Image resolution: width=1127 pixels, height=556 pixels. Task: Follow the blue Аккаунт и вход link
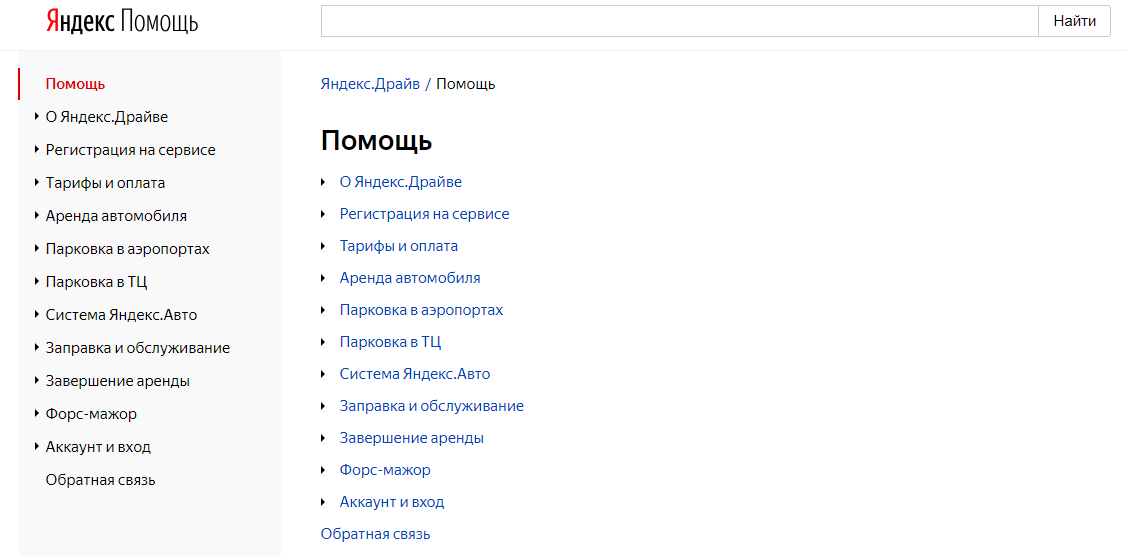[x=392, y=501]
